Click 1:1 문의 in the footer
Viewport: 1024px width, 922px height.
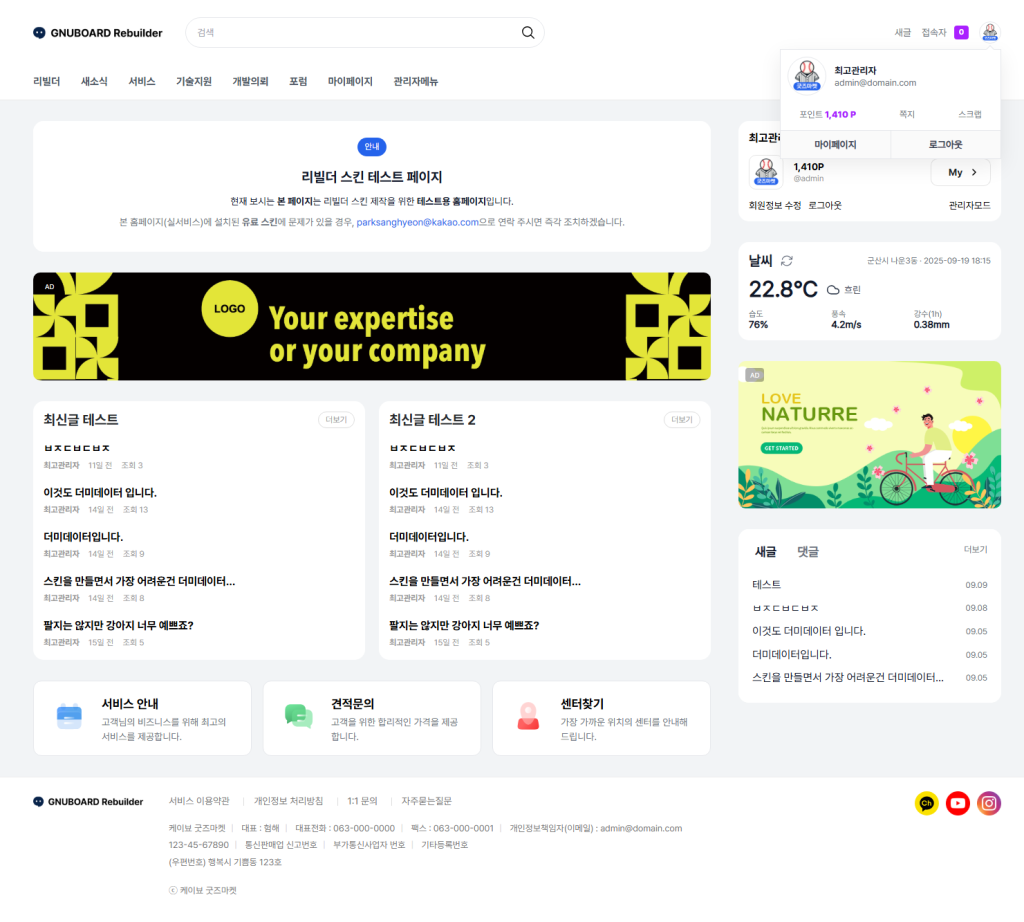(x=362, y=801)
